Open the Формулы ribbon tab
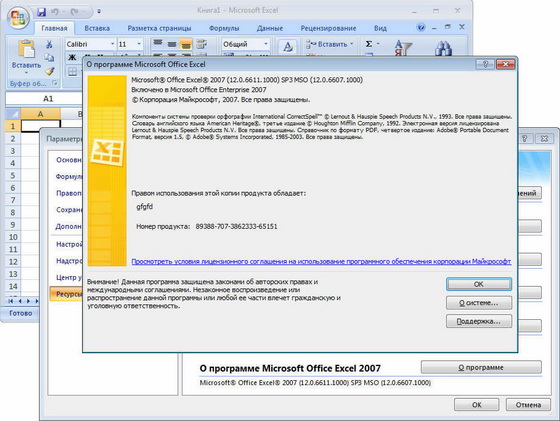Image resolution: width=560 pixels, height=421 pixels. (x=224, y=28)
